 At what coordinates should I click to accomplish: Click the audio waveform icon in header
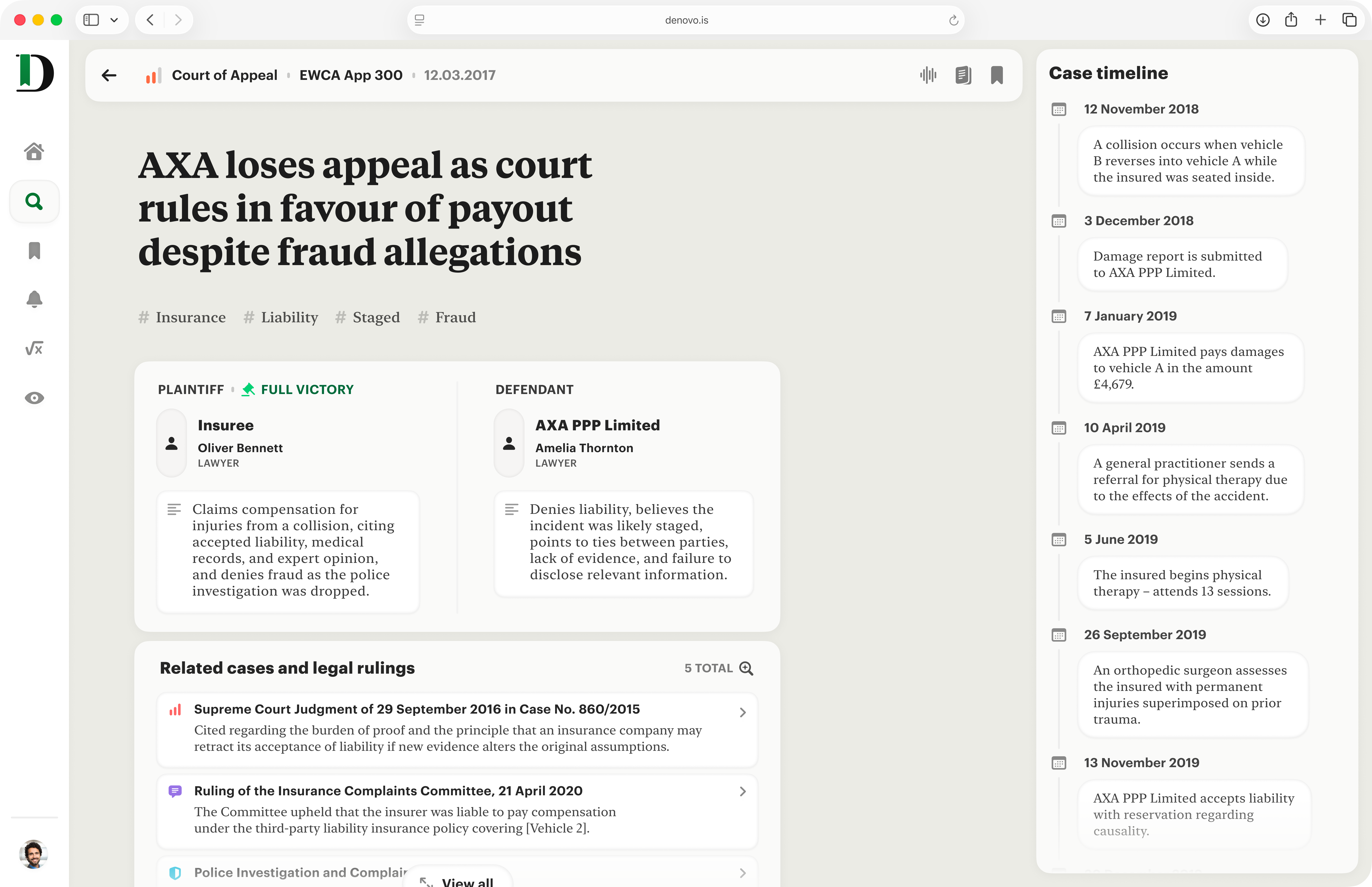pos(928,75)
